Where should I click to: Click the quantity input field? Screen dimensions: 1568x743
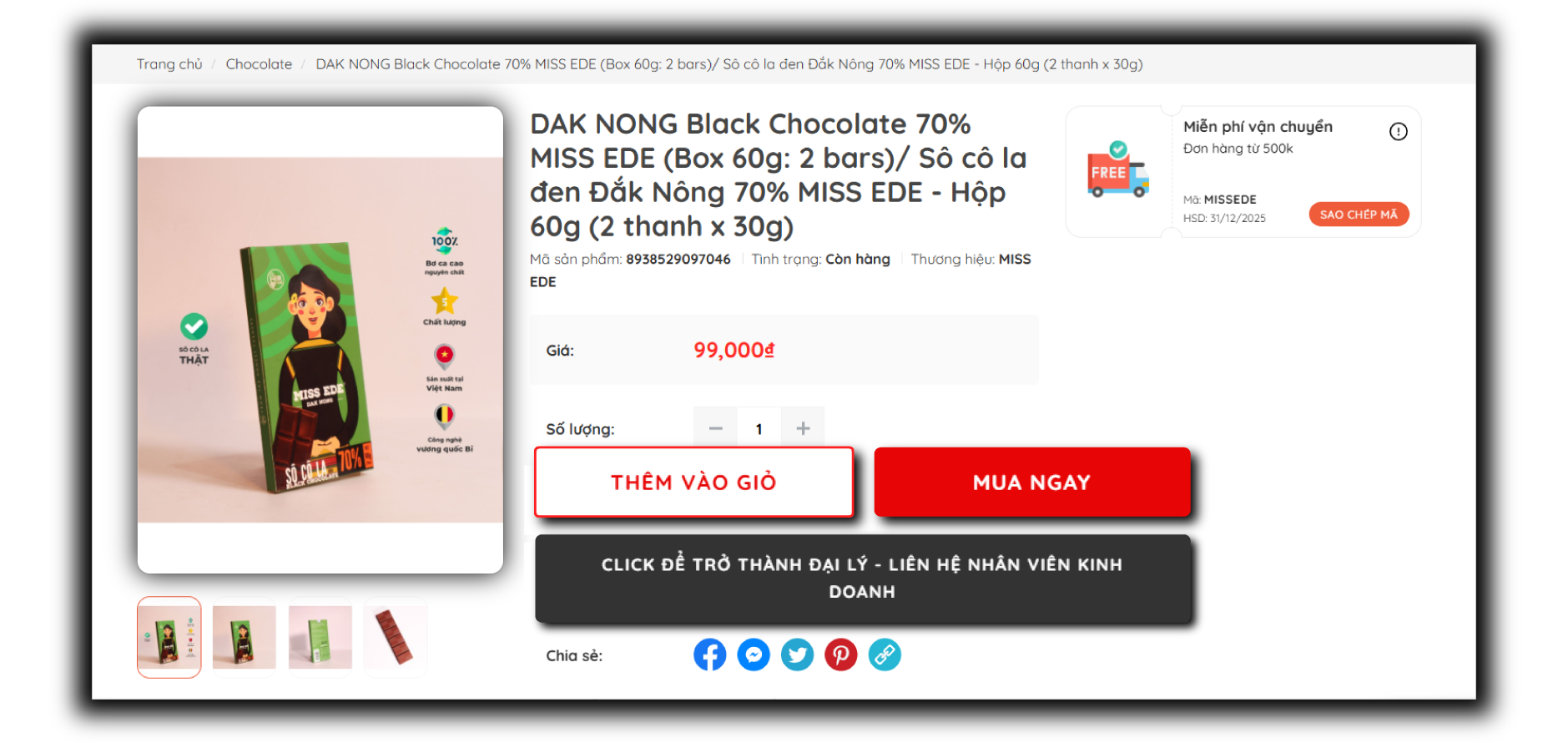[x=759, y=428]
